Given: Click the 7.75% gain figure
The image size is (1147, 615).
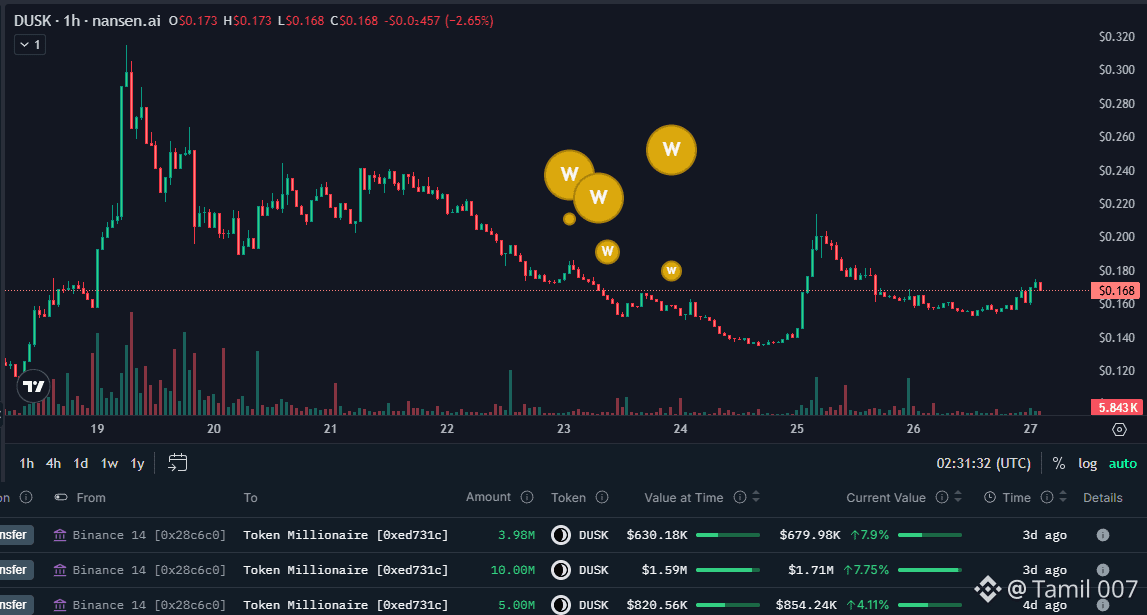Looking at the screenshot, I should (x=866, y=570).
